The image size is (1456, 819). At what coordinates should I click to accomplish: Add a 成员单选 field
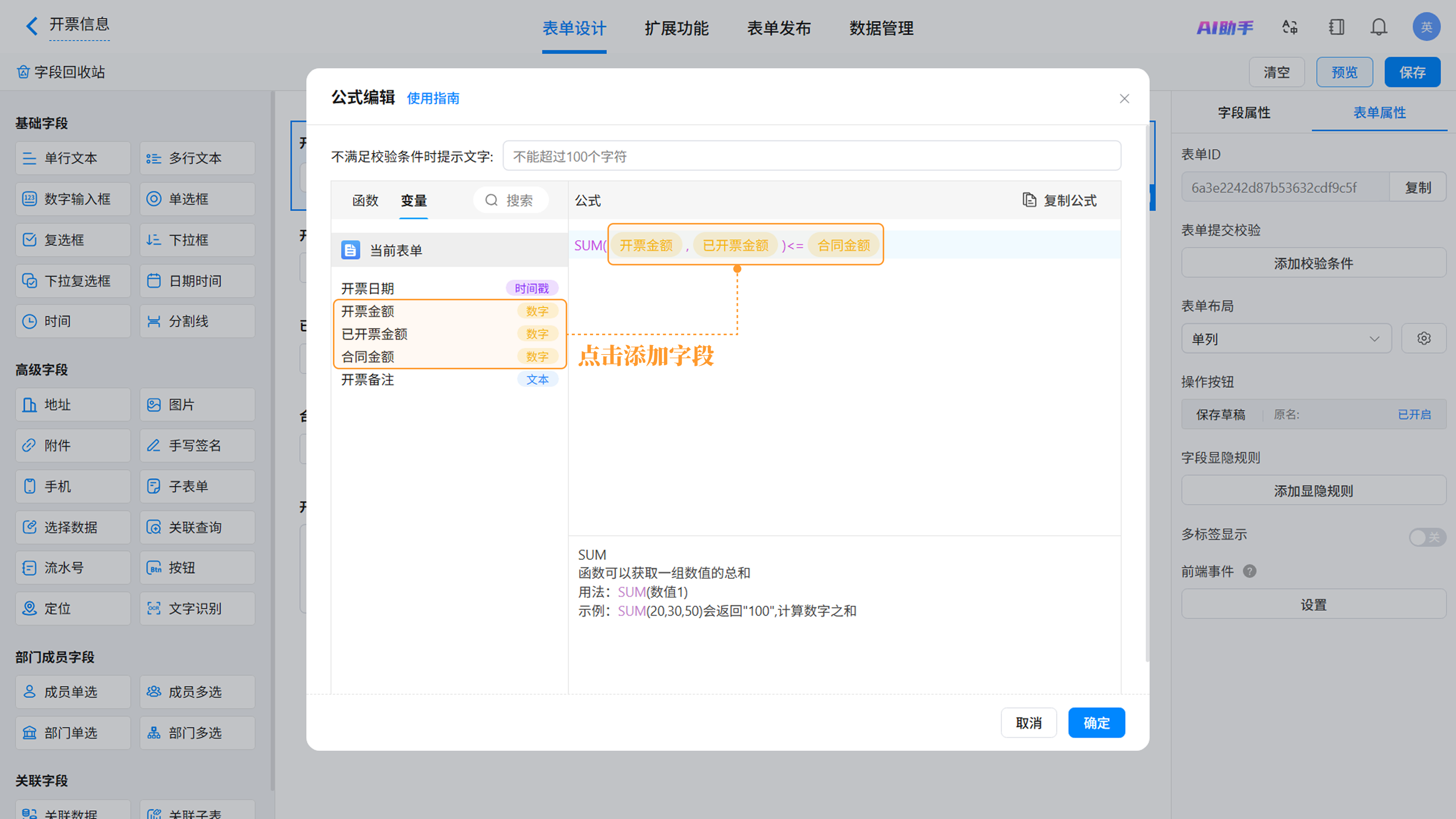73,692
